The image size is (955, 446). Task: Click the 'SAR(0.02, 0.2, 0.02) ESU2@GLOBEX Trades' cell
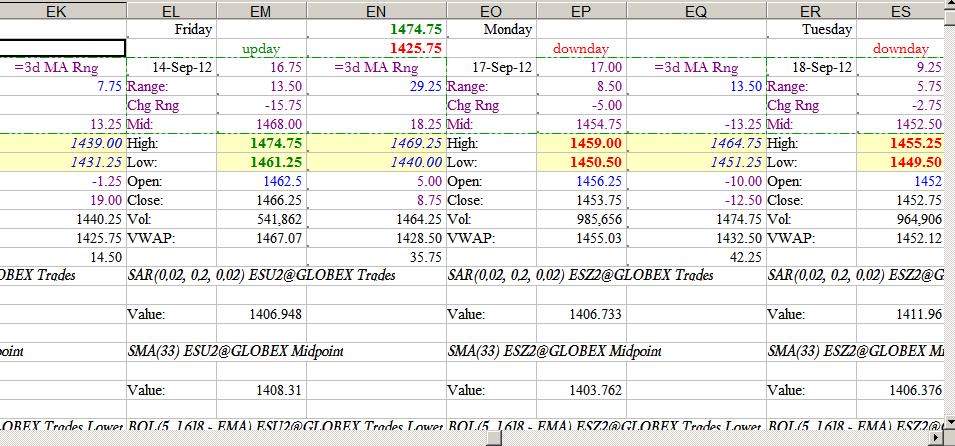click(262, 275)
